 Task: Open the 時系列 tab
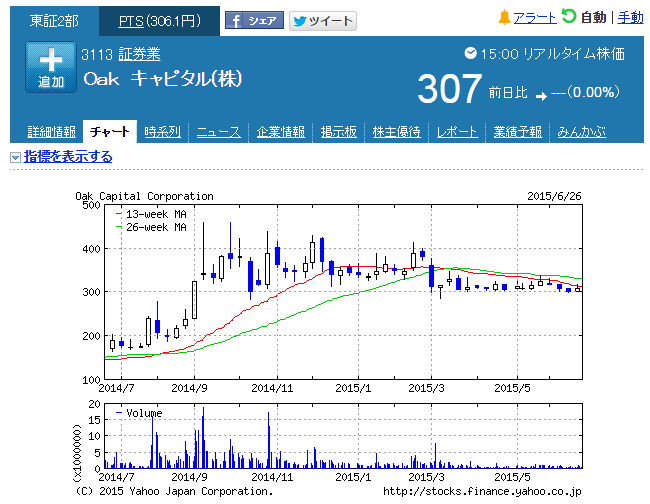(162, 132)
